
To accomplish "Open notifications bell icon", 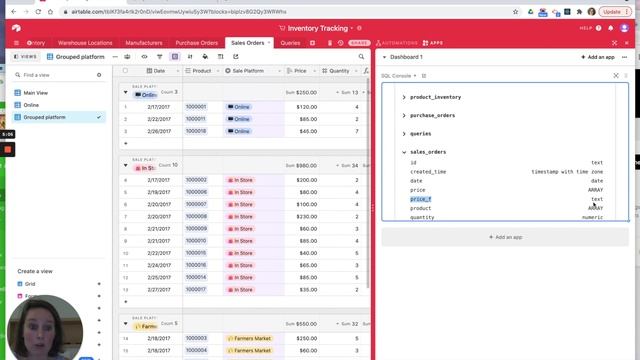I will [x=611, y=28].
